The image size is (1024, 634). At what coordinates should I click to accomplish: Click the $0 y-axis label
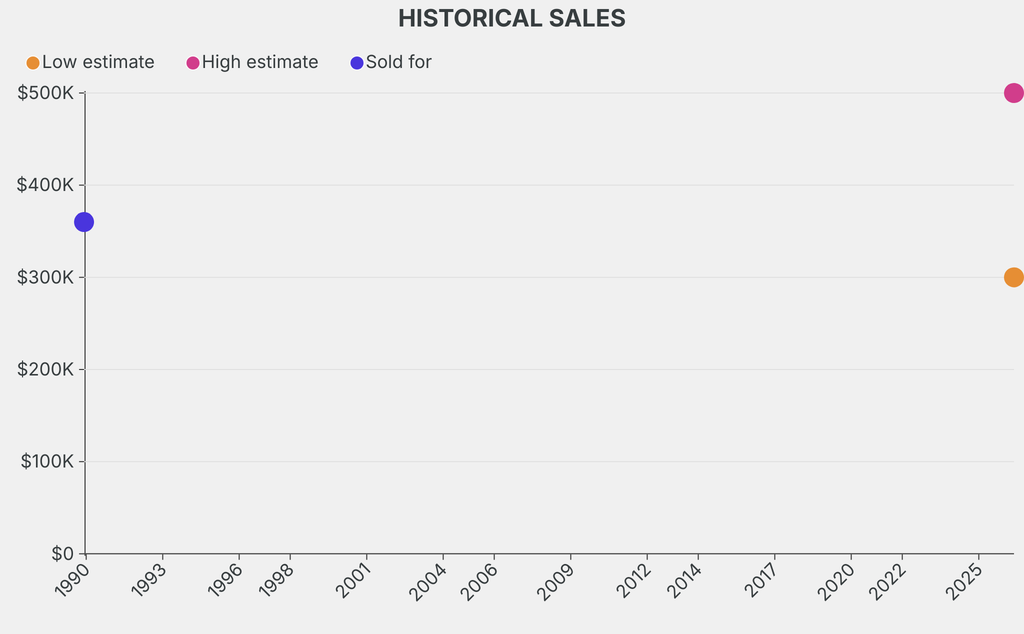tap(62, 553)
